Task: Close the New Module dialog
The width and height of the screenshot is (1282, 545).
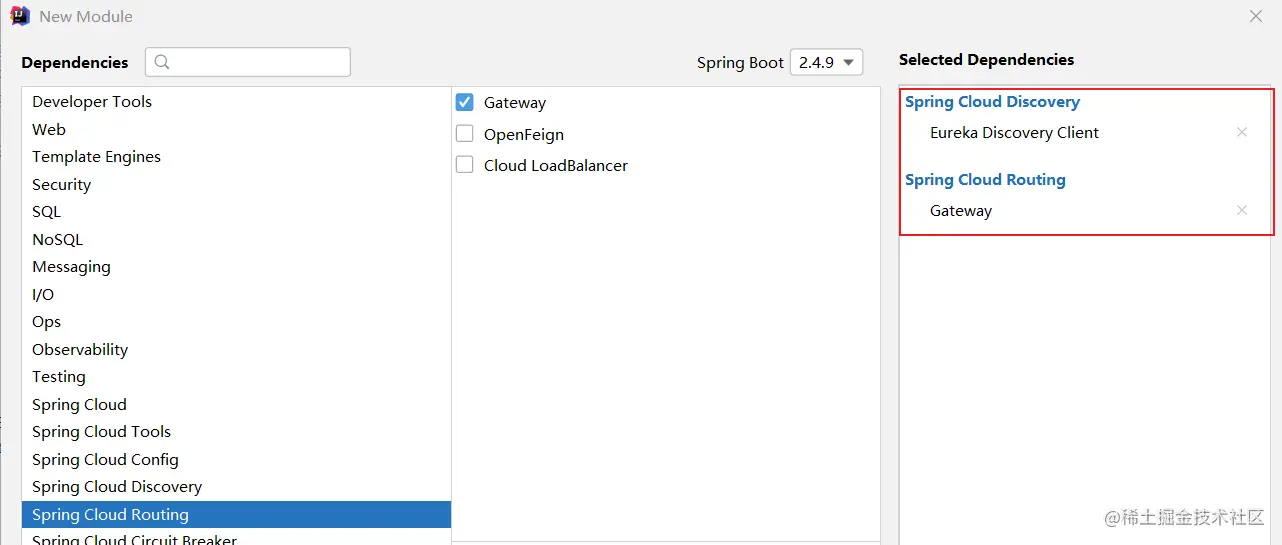Action: tap(1256, 16)
